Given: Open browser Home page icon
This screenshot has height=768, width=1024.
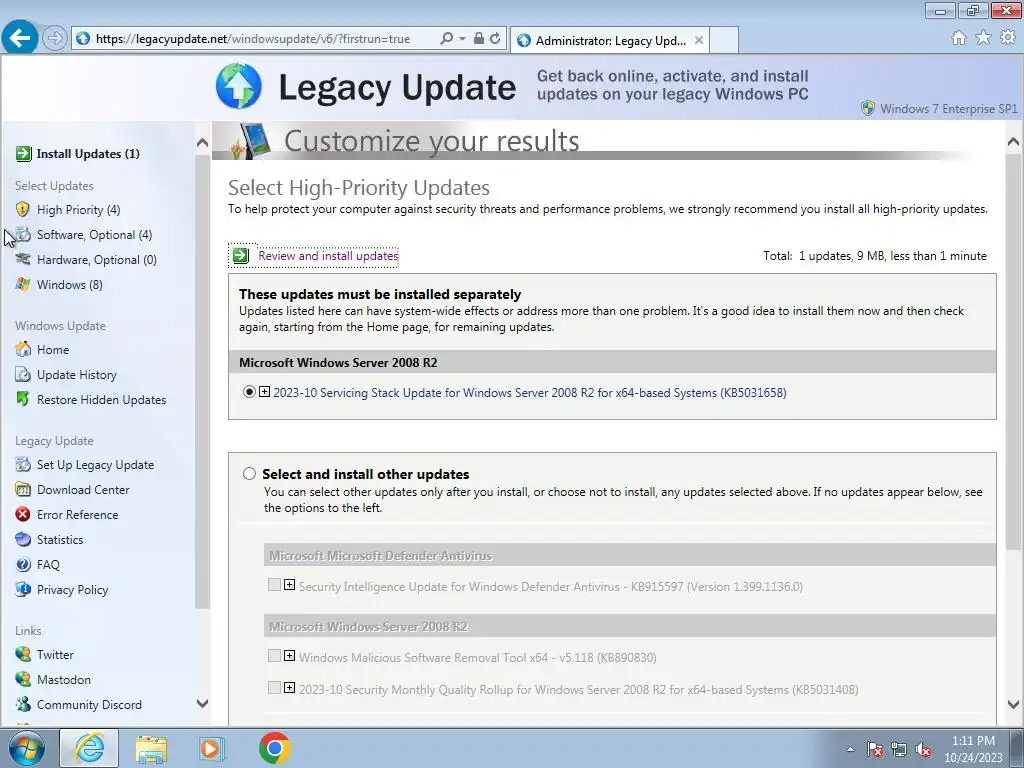Looking at the screenshot, I should tap(959, 38).
